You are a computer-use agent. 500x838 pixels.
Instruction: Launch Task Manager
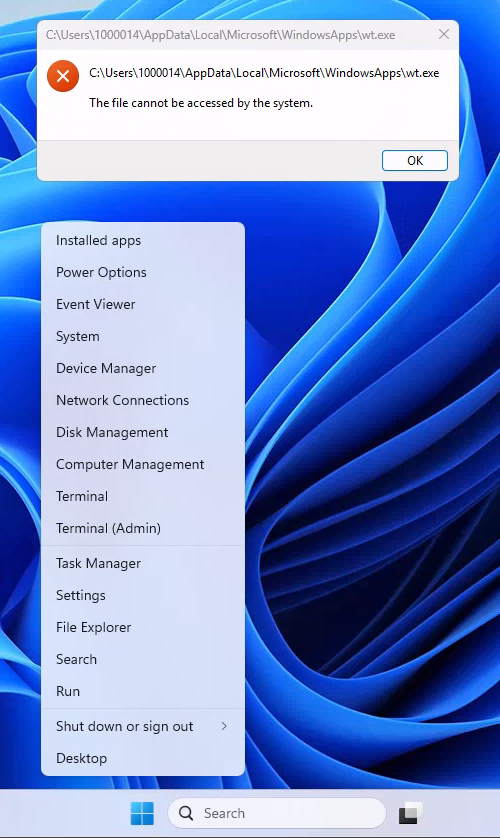click(143, 564)
